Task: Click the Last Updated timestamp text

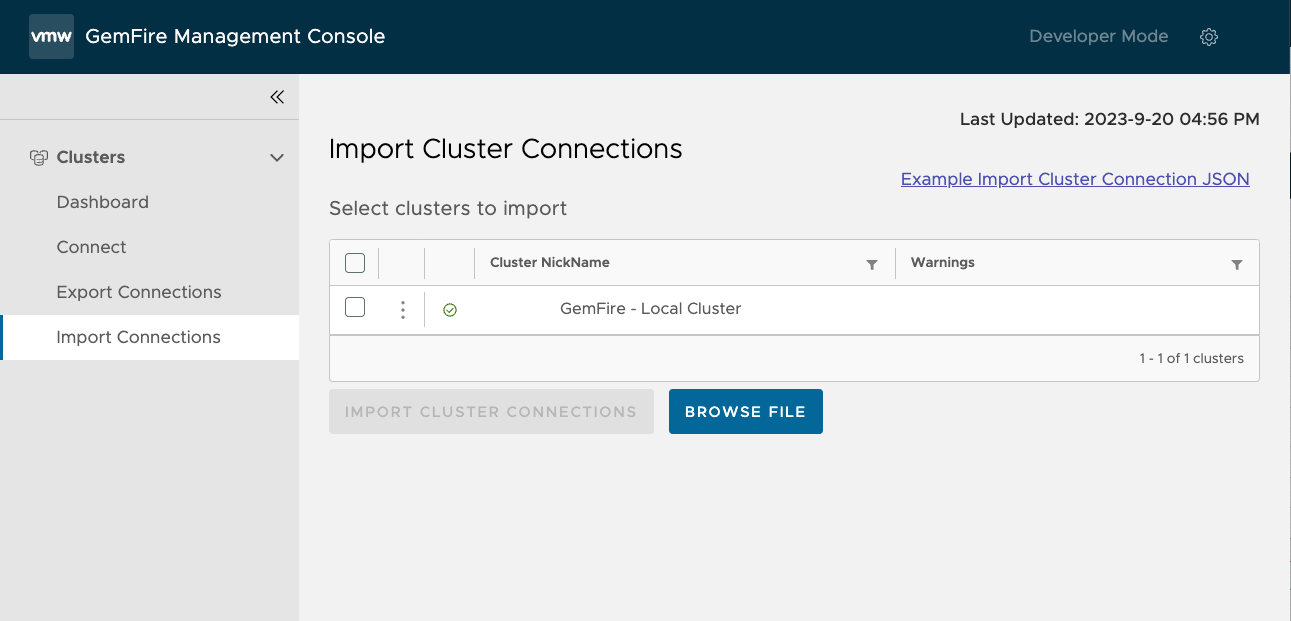Action: pyautogui.click(x=1110, y=119)
